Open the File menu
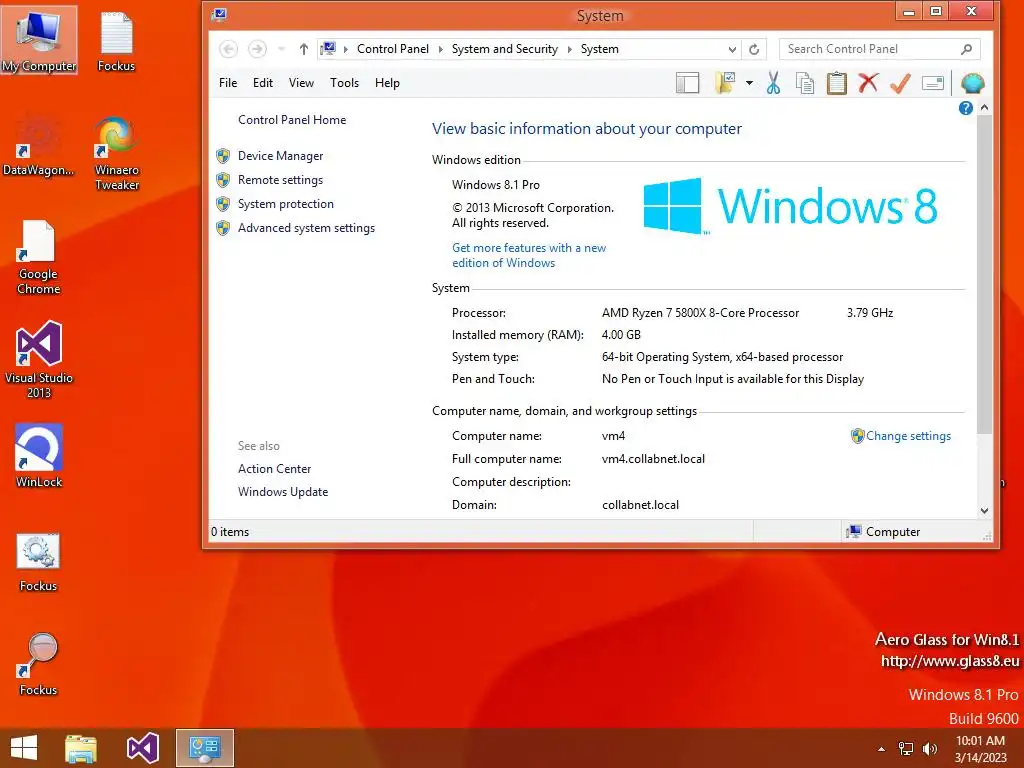This screenshot has width=1024, height=768. pos(228,83)
